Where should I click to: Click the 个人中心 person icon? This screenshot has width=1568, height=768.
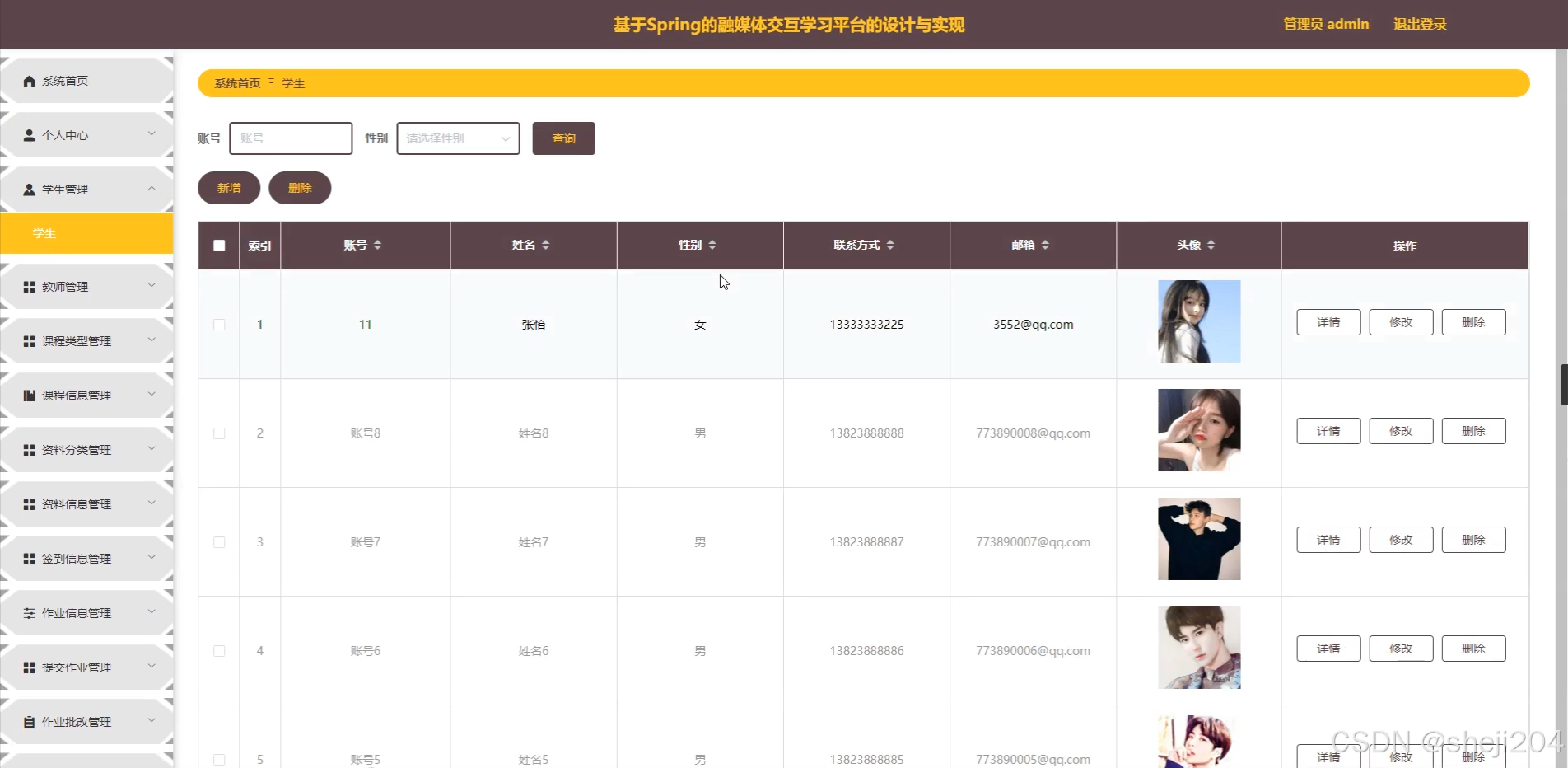click(x=29, y=134)
